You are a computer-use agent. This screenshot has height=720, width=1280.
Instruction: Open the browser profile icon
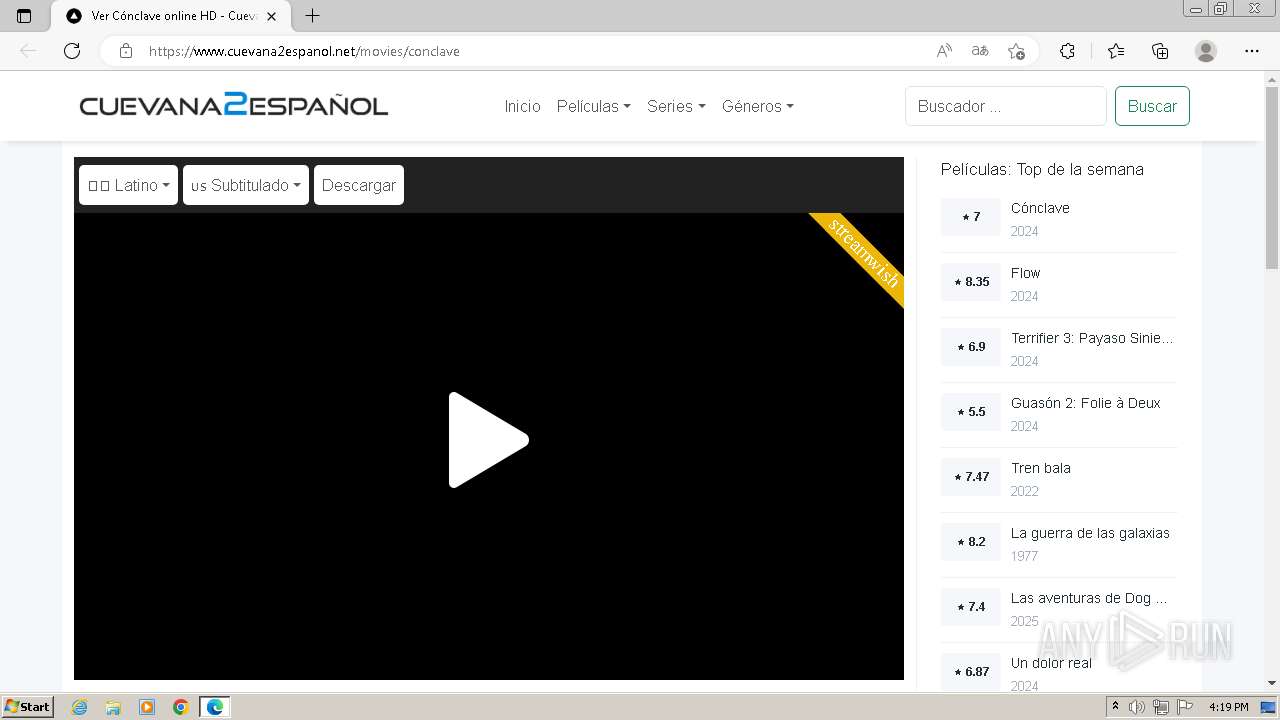tap(1206, 51)
